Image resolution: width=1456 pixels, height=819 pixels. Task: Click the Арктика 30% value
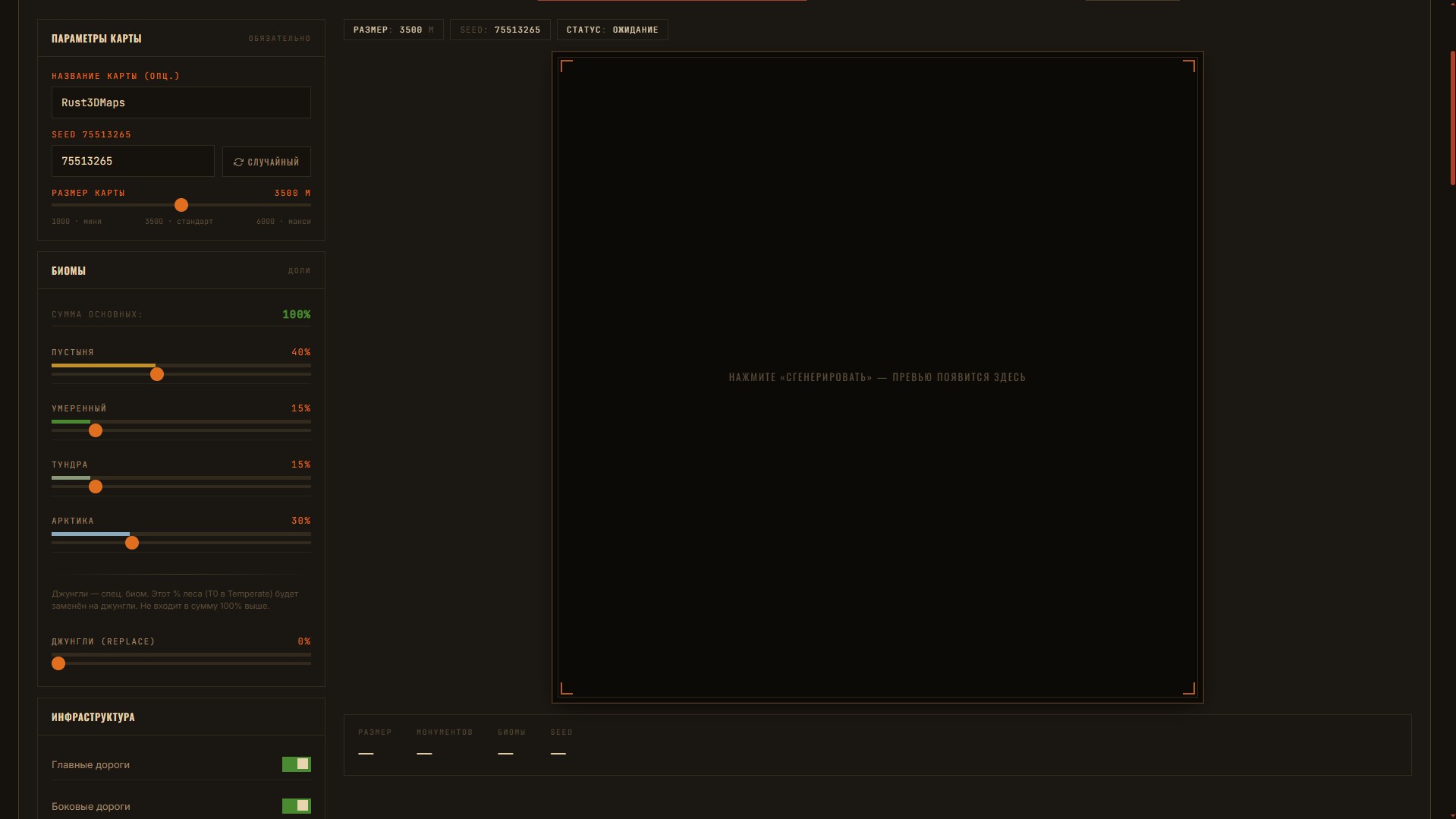301,521
